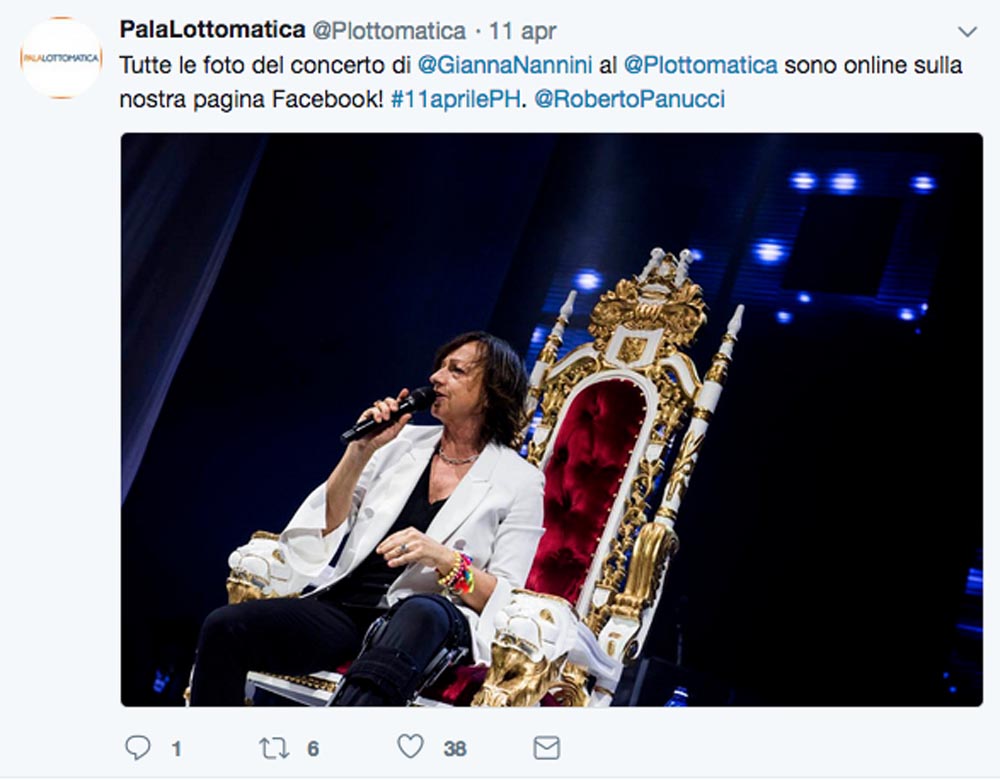Share tweet via the envelope message icon
The height and width of the screenshot is (780, 1000).
click(547, 747)
